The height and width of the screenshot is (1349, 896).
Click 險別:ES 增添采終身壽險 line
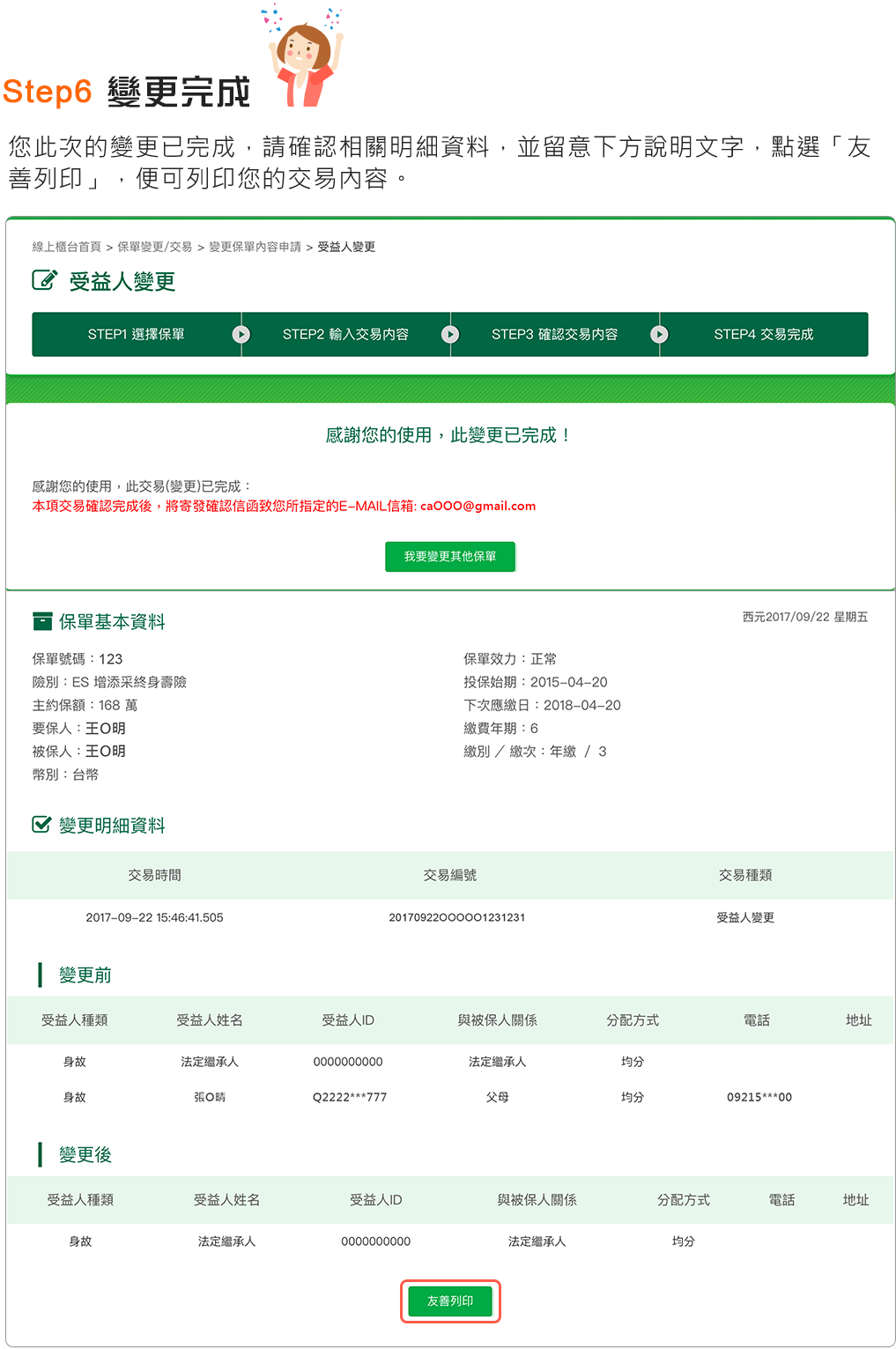coord(109,682)
